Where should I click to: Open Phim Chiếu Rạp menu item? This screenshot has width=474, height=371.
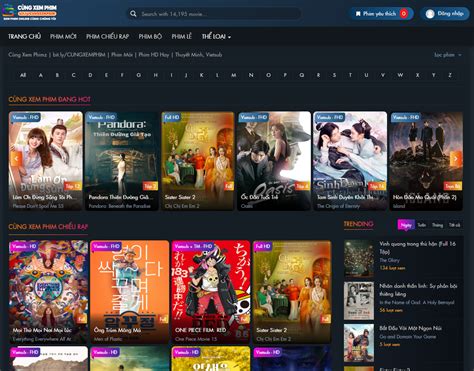tap(107, 36)
